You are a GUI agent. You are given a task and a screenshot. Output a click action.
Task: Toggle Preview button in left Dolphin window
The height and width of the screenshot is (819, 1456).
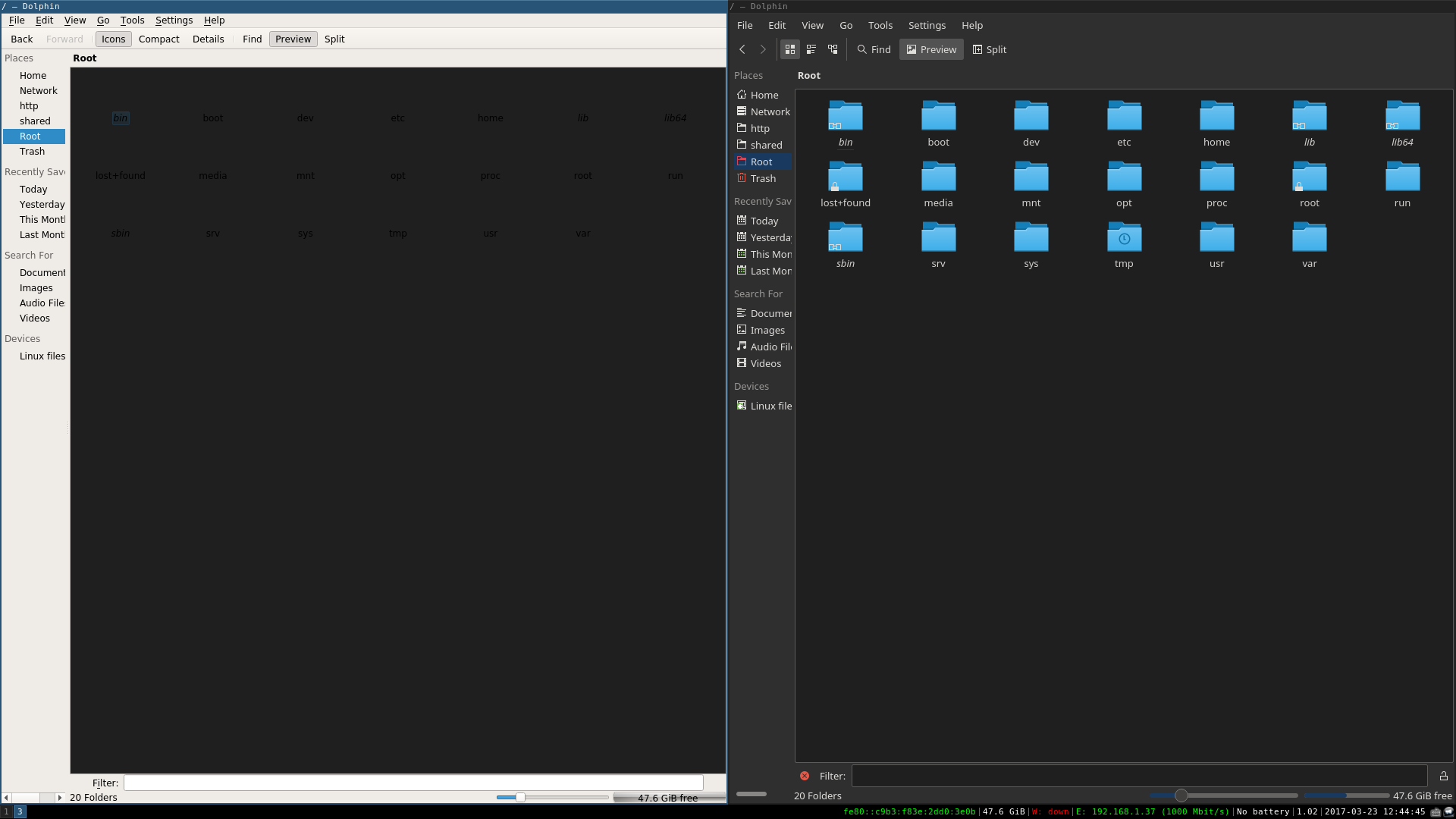293,39
